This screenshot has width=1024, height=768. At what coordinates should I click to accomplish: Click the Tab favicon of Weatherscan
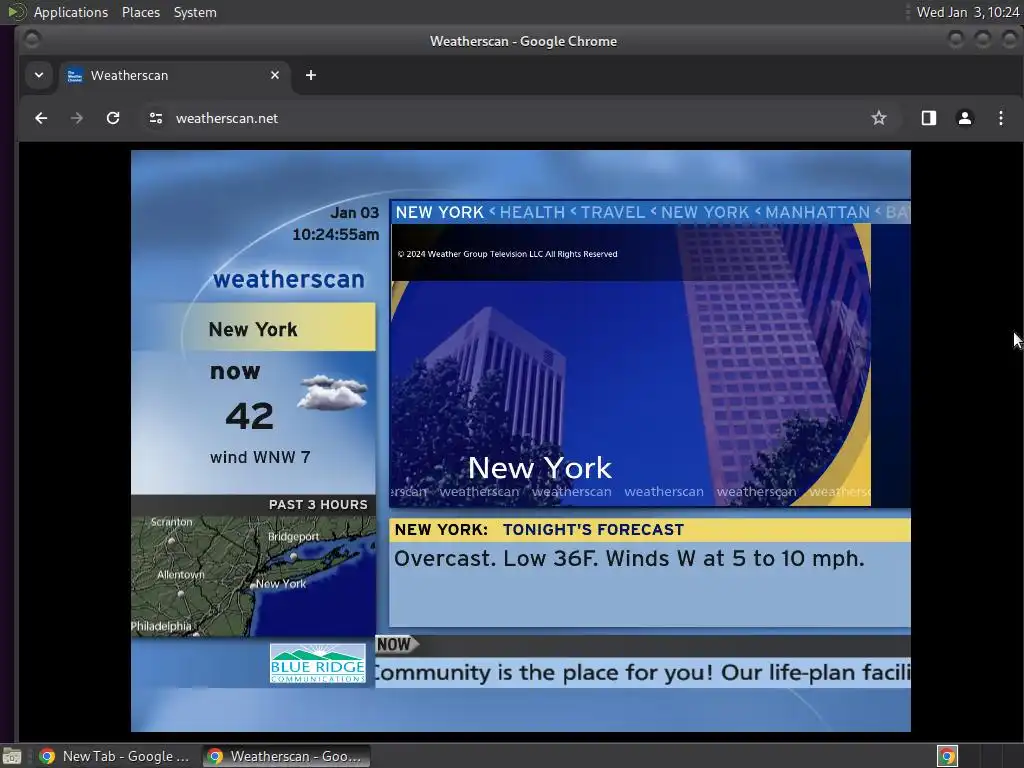pos(75,76)
